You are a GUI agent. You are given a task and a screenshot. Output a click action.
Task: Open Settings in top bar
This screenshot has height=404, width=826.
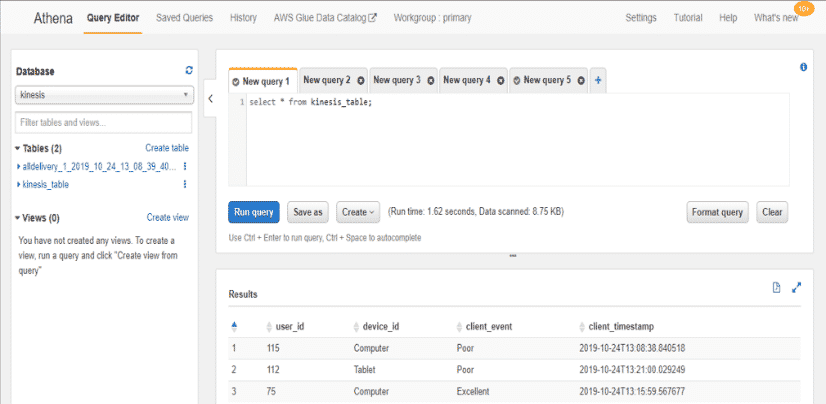click(641, 18)
